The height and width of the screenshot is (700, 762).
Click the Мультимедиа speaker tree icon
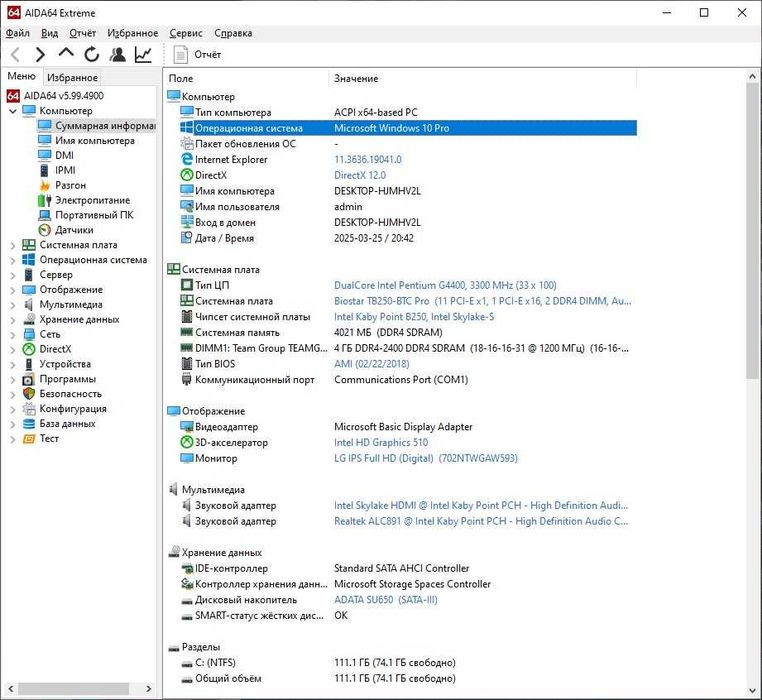[29, 305]
